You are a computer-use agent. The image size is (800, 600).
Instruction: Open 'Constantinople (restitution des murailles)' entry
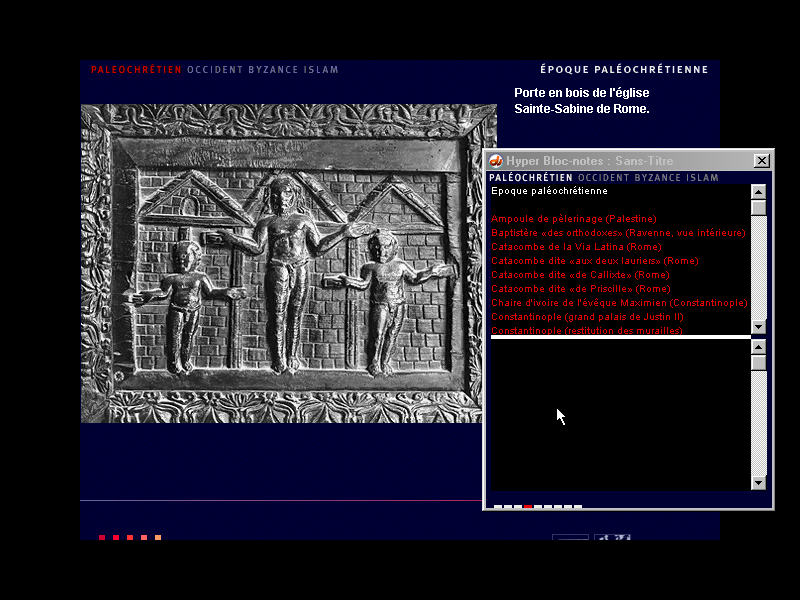587,331
